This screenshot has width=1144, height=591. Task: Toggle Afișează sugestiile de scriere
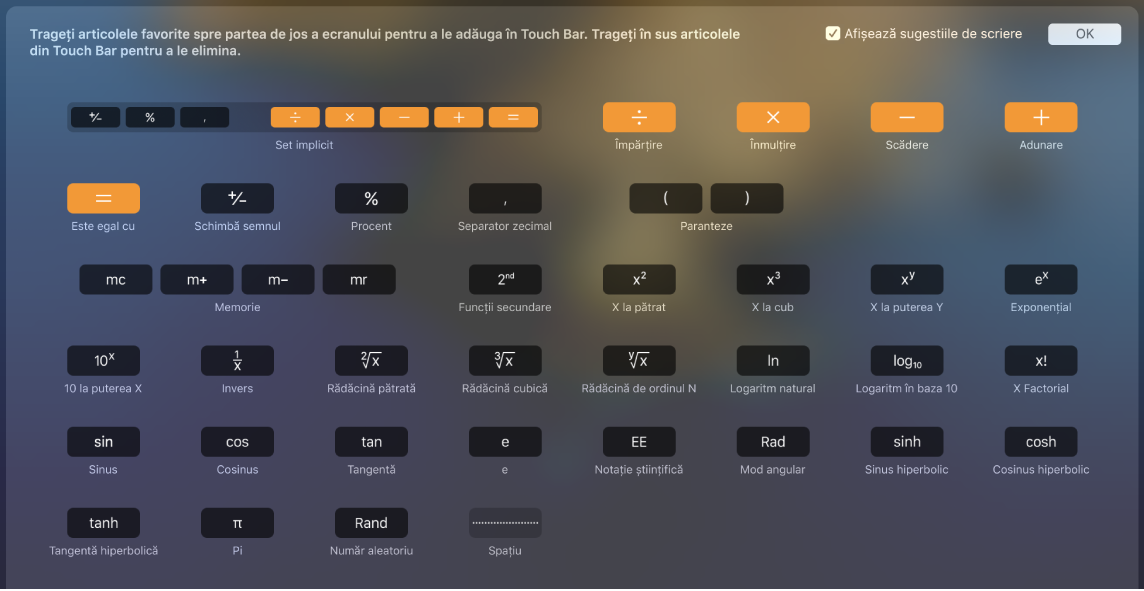pos(833,33)
